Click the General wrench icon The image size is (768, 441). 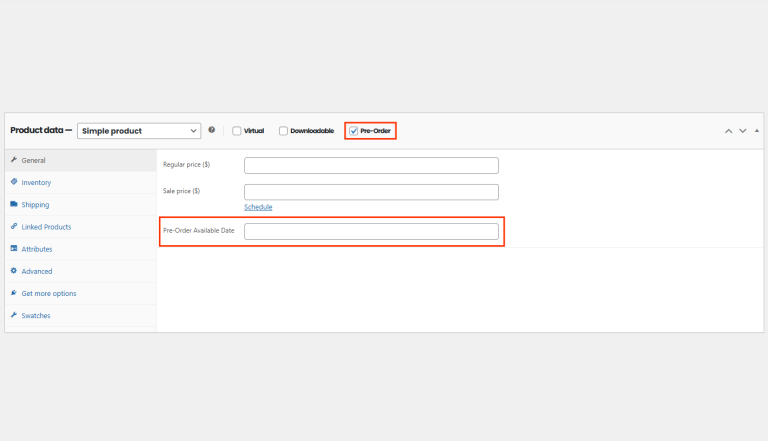(x=14, y=160)
